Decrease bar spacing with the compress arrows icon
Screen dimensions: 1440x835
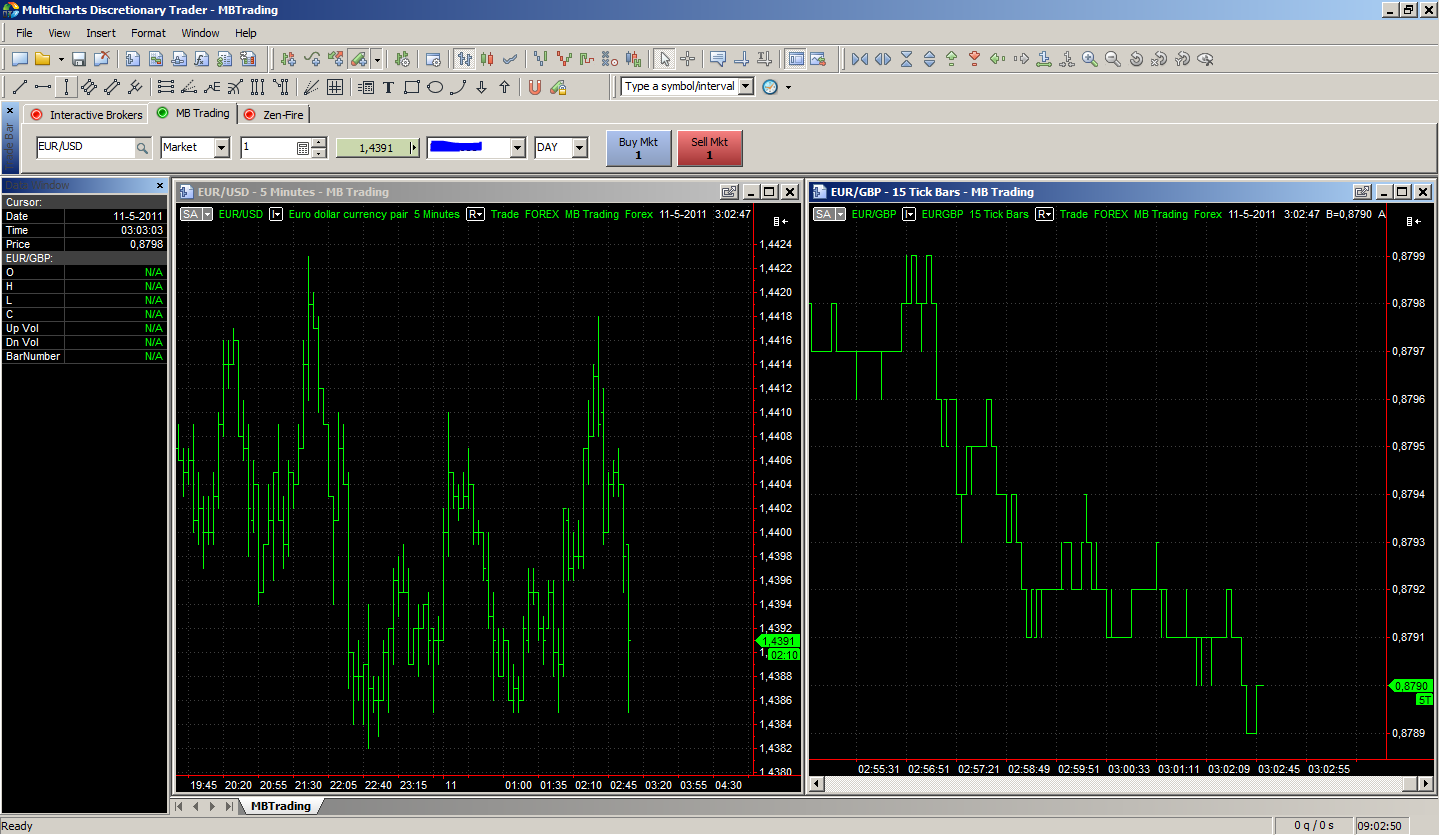pyautogui.click(x=860, y=59)
